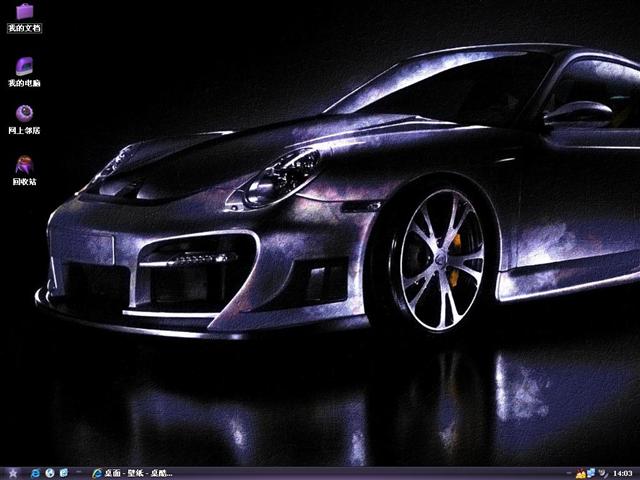640x480 pixels.
Task: Launch Internet Explorer from quick launch
Action: [x=36, y=472]
